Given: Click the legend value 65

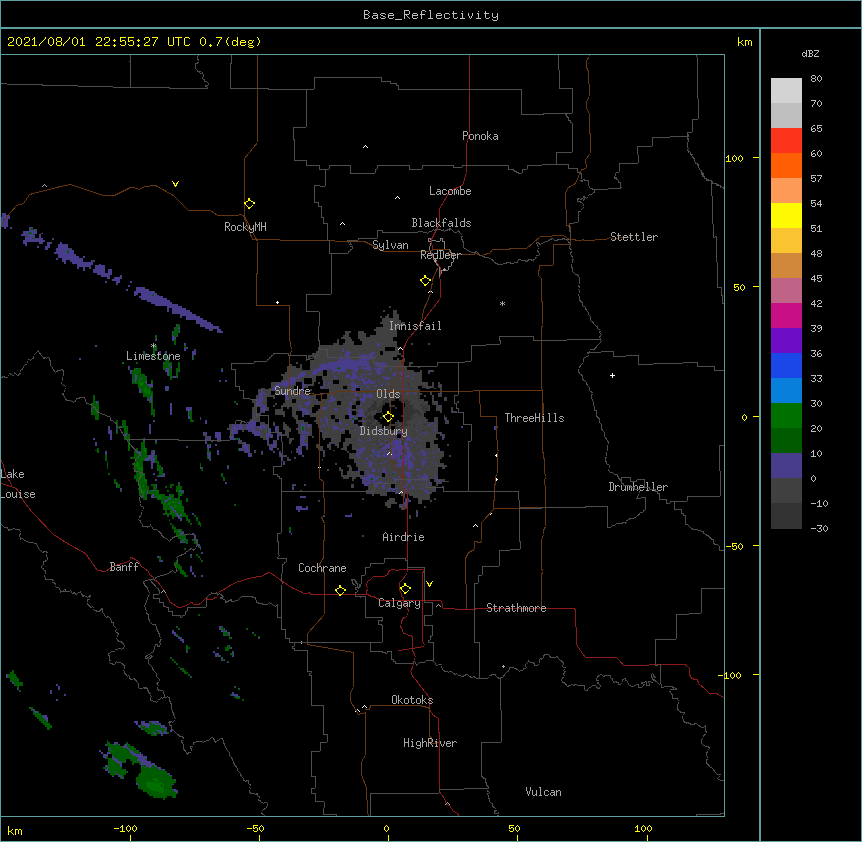Looking at the screenshot, I should click(x=816, y=129).
